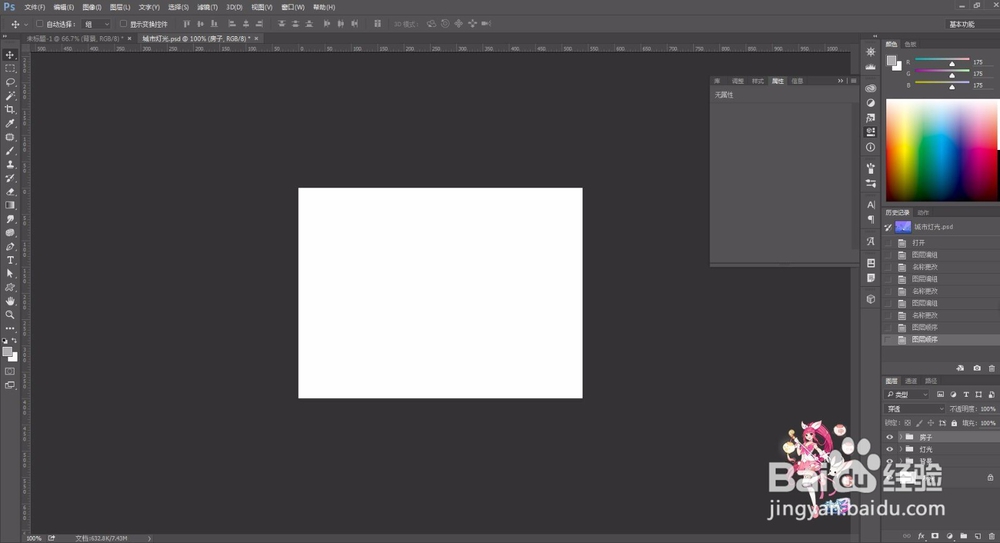Toggle the lock all padlock icon

(954, 423)
